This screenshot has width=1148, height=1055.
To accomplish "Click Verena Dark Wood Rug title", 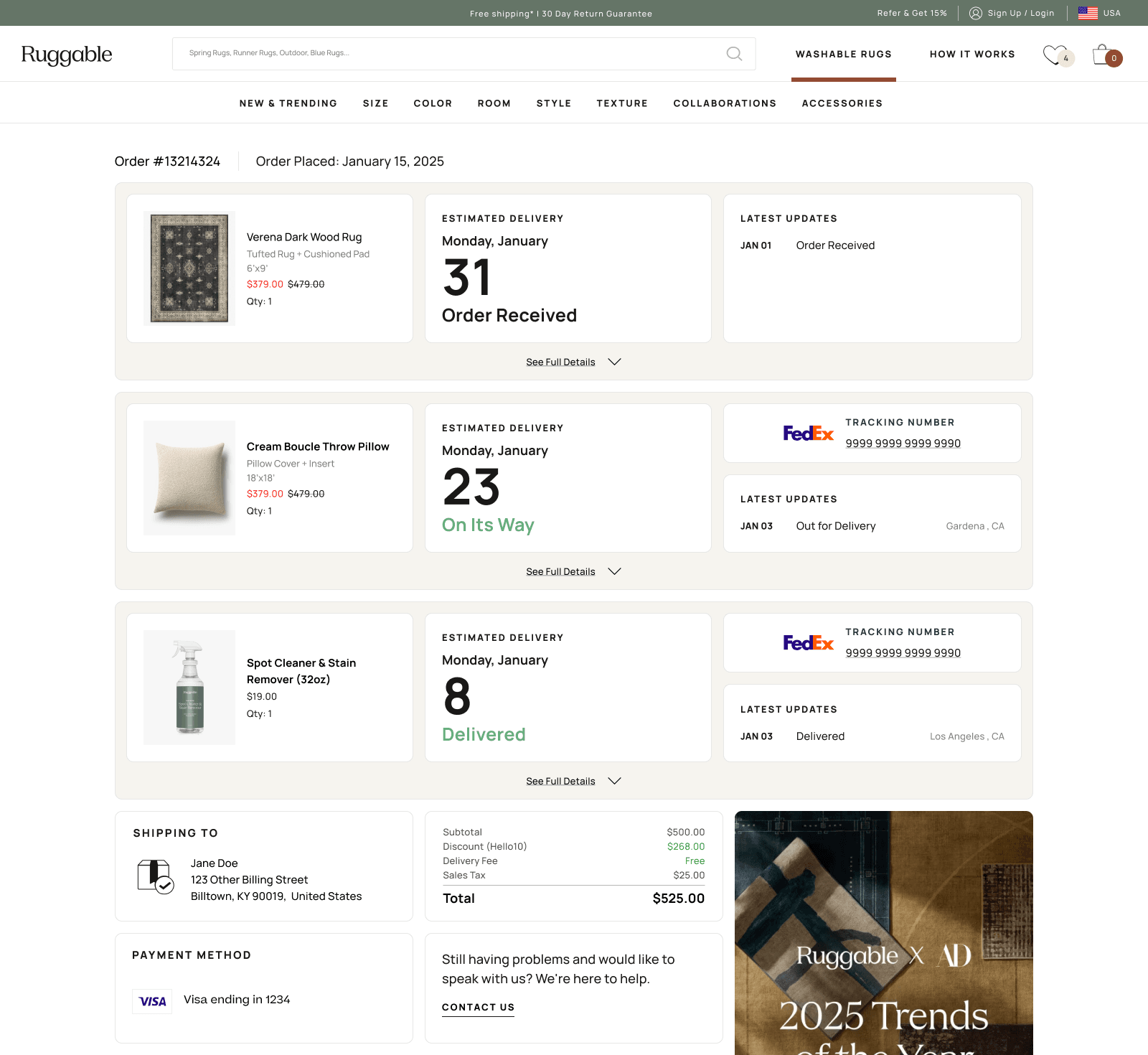I will tap(304, 237).
